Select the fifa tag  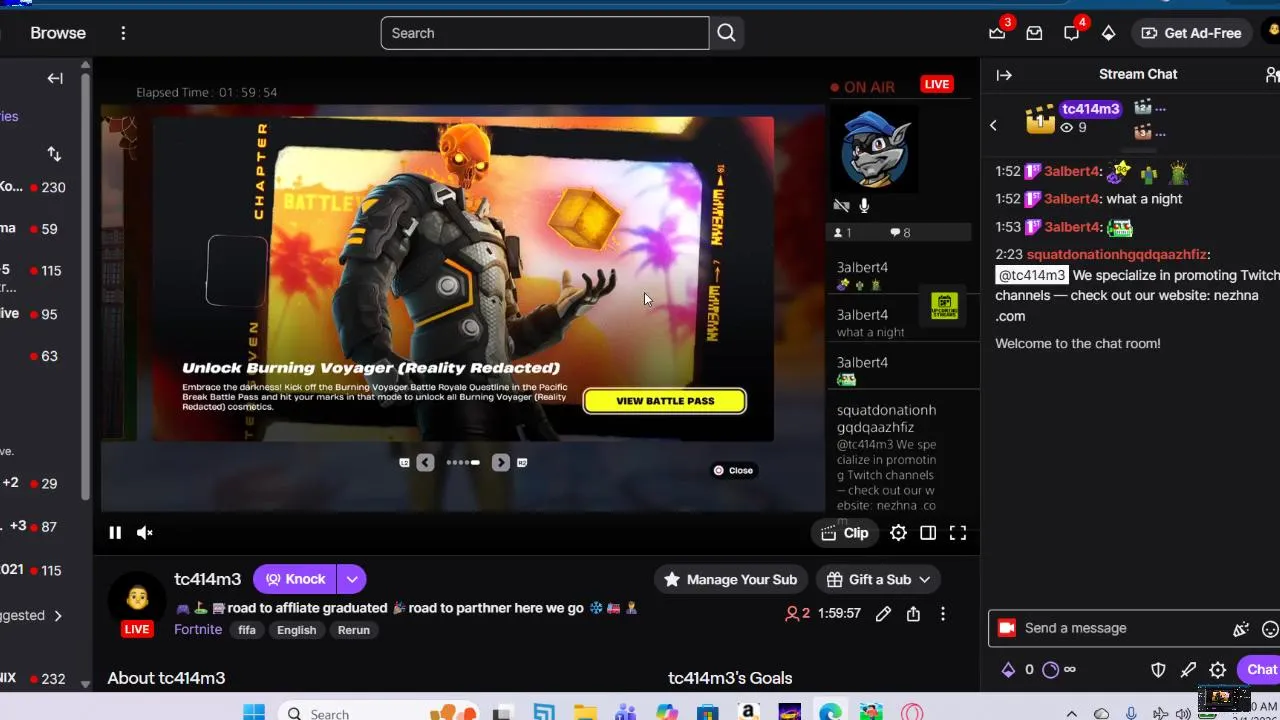click(x=247, y=630)
